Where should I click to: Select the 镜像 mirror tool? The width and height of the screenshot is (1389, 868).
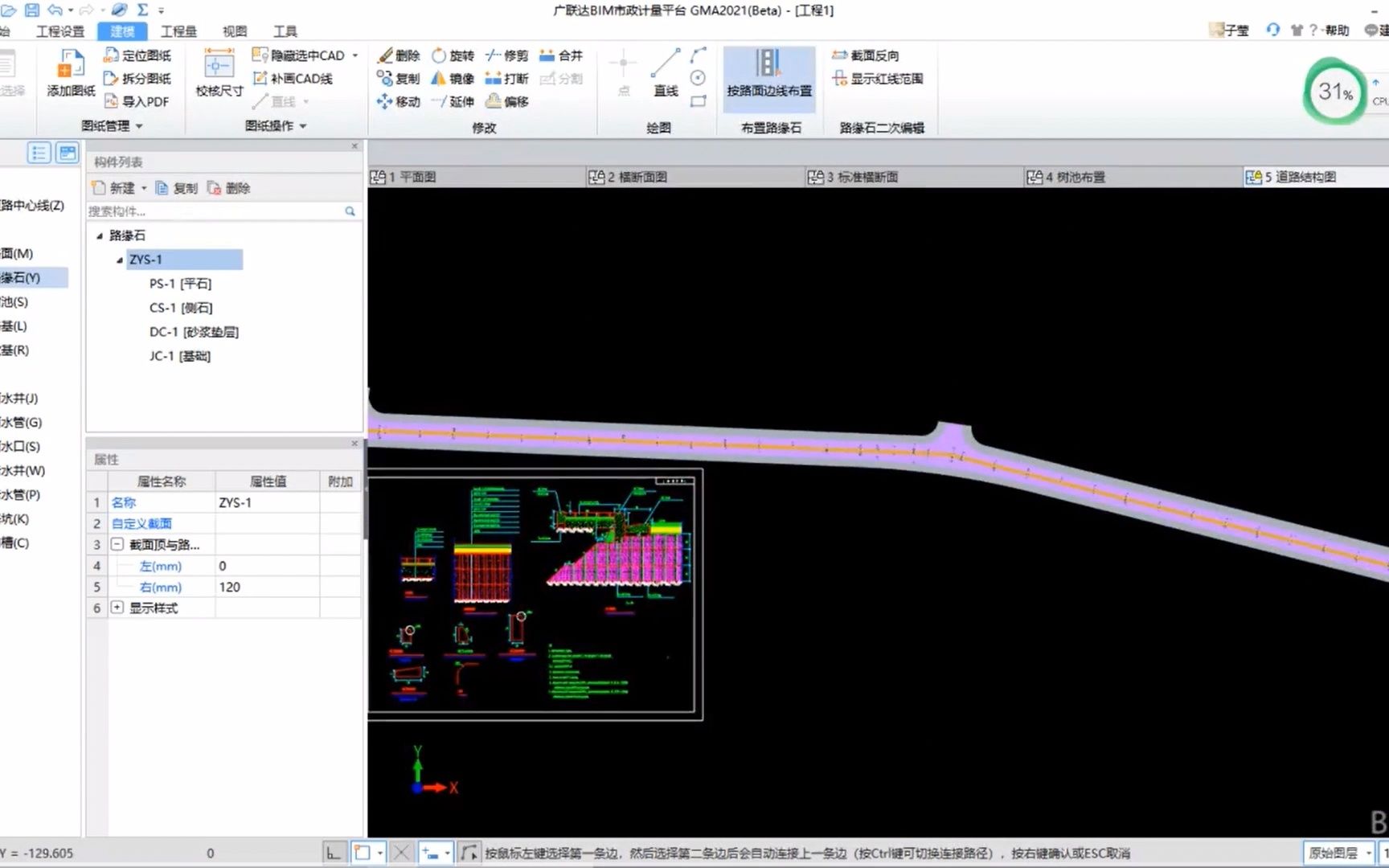tap(453, 79)
